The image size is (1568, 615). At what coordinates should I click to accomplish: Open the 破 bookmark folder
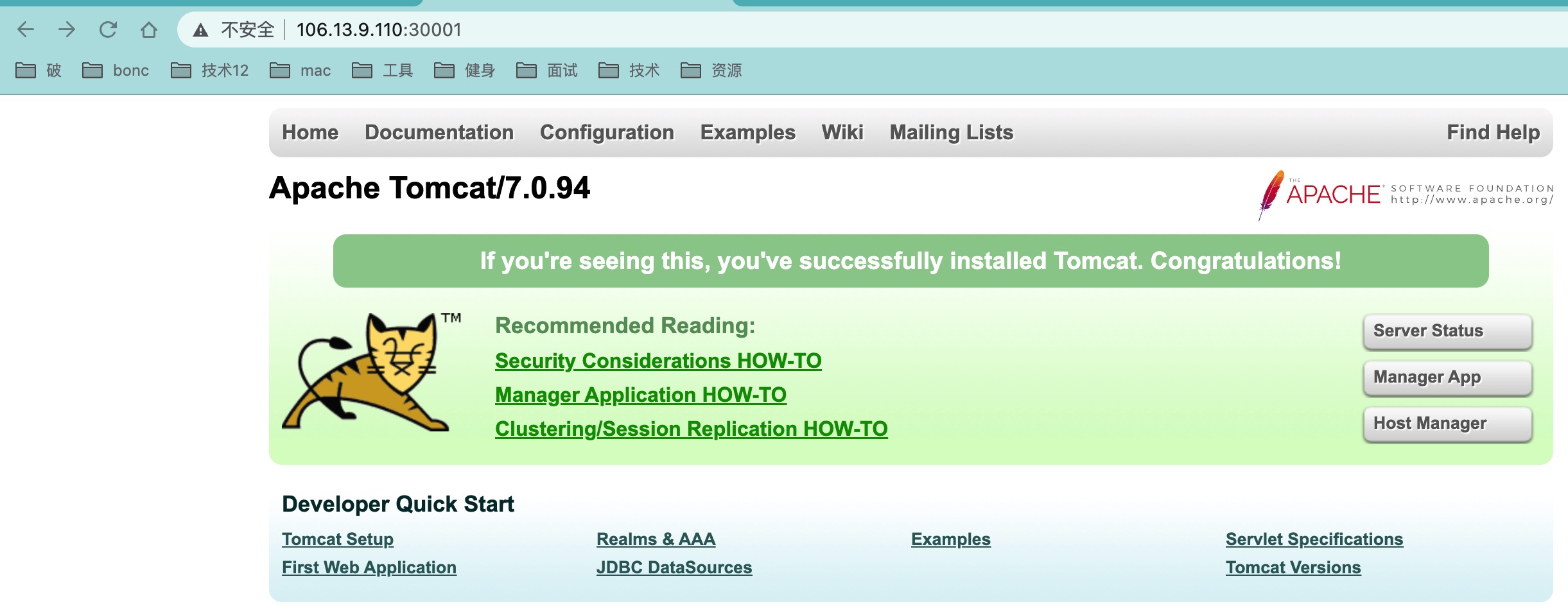click(39, 70)
